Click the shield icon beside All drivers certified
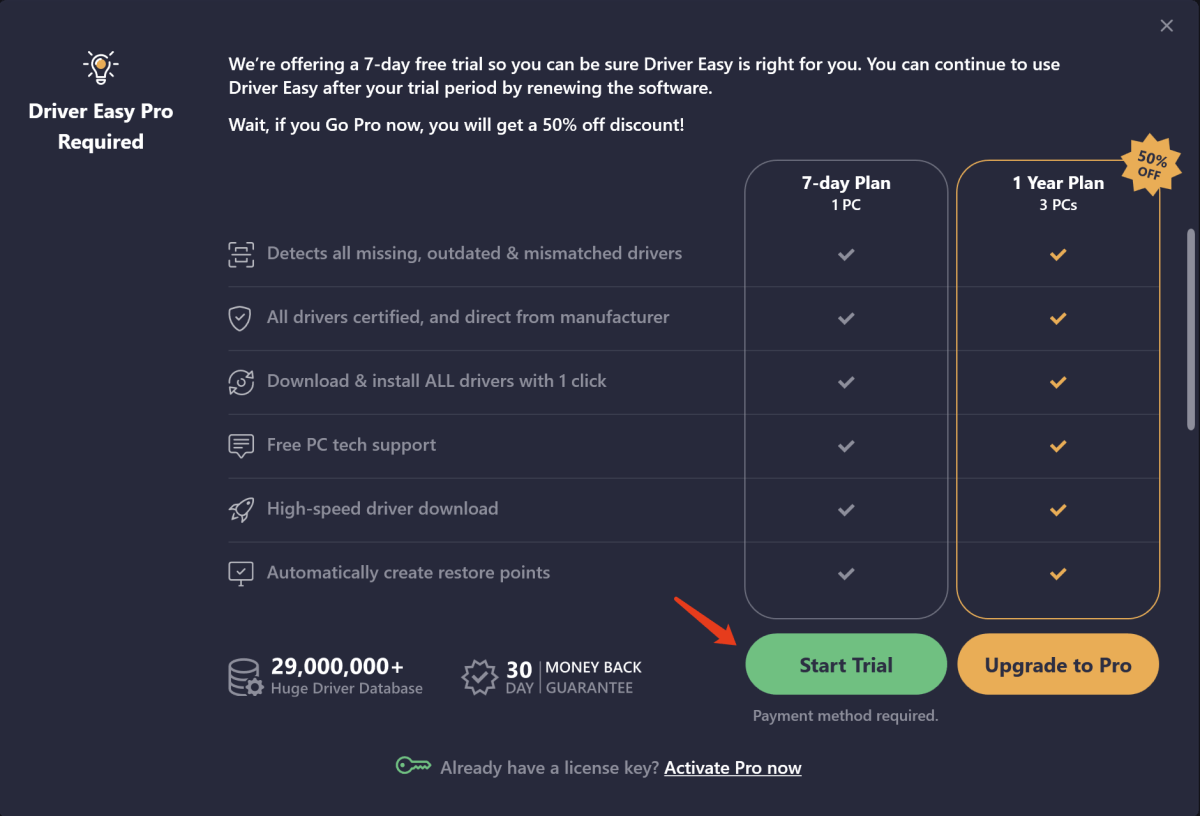Image resolution: width=1200 pixels, height=816 pixels. [x=241, y=318]
